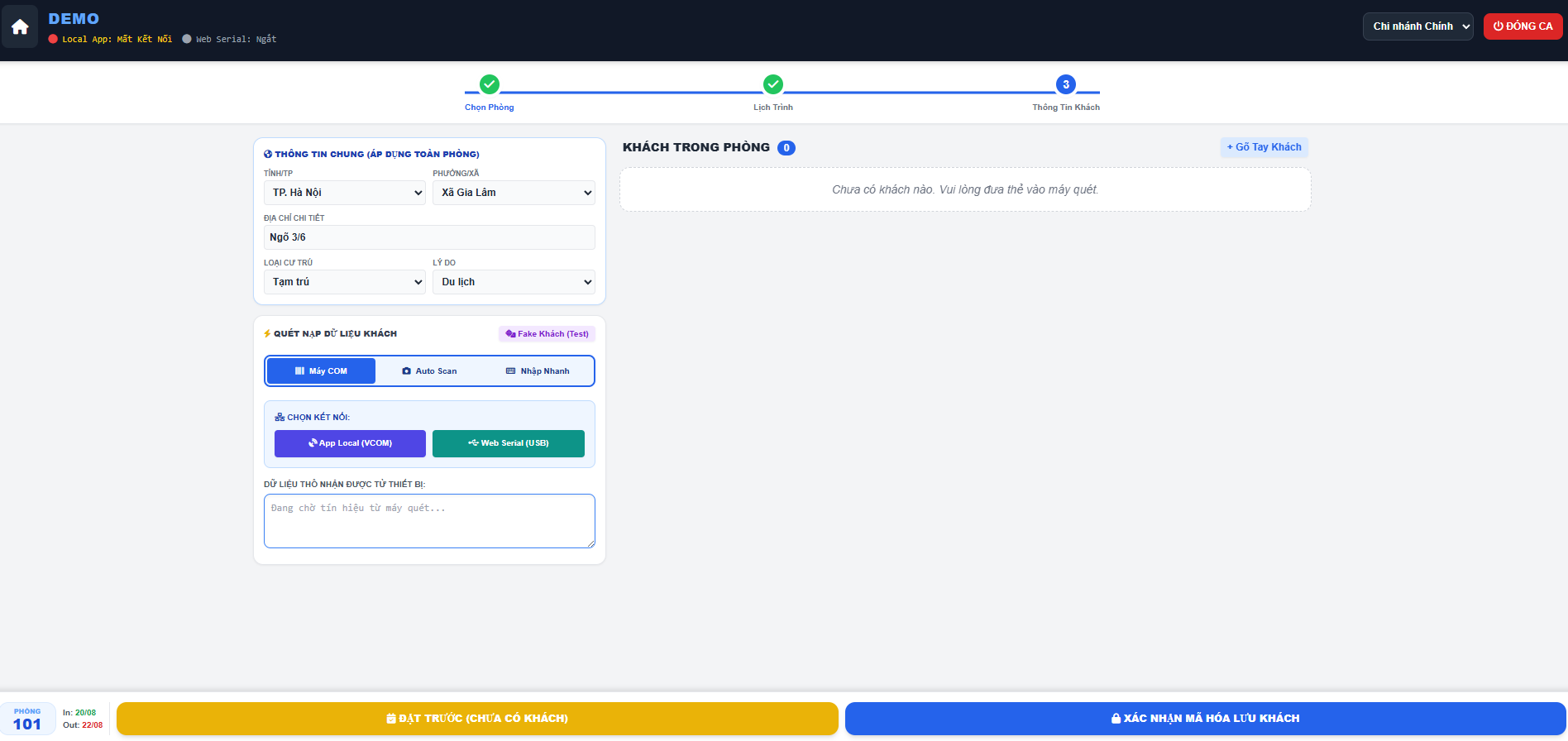
Task: Expand the Chi nhánh Chính branch selector
Action: coord(1418,26)
